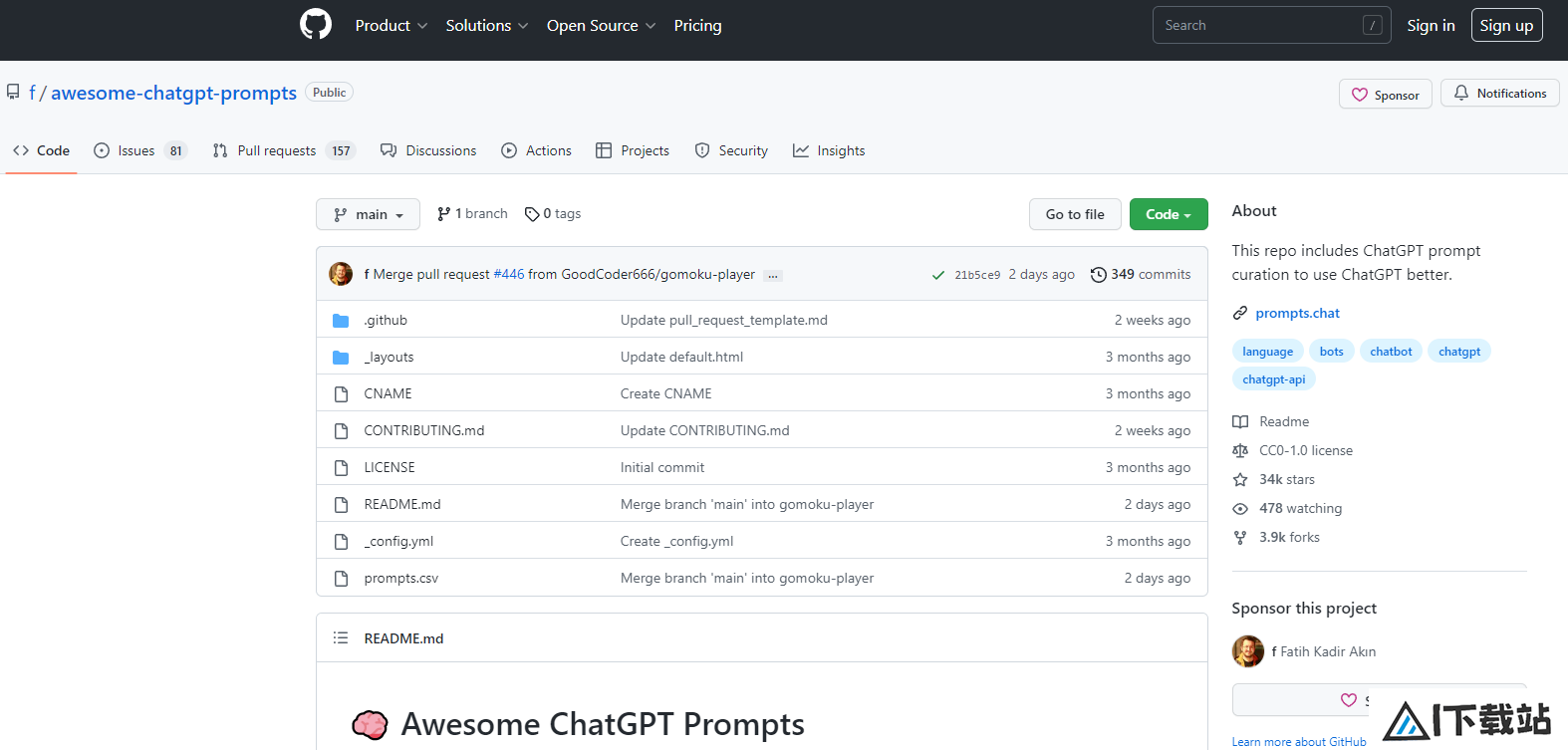Click the slash shortcut icon in search
This screenshot has height=750, width=1568.
click(1372, 26)
